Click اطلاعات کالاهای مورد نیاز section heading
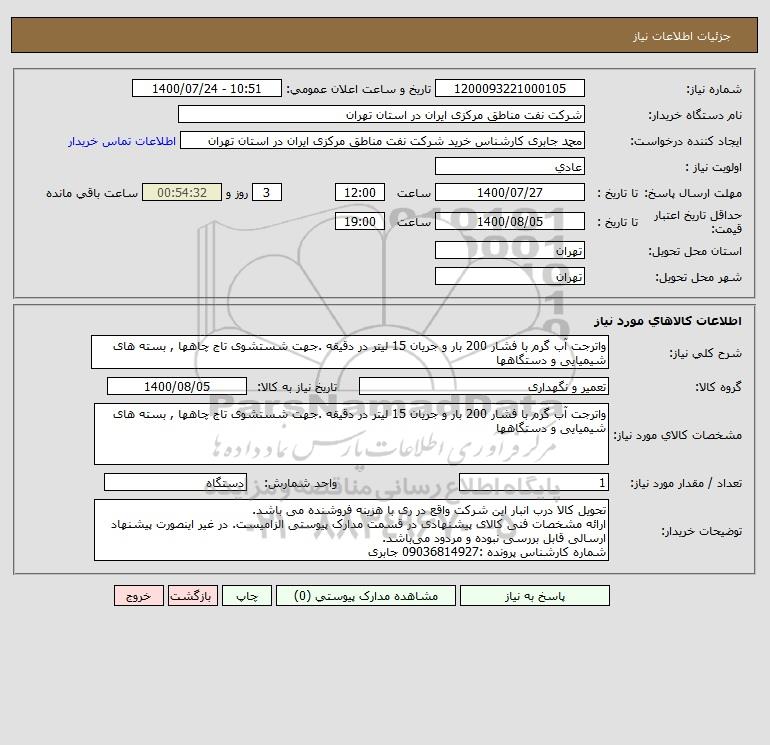The height and width of the screenshot is (745, 770). coord(668,321)
